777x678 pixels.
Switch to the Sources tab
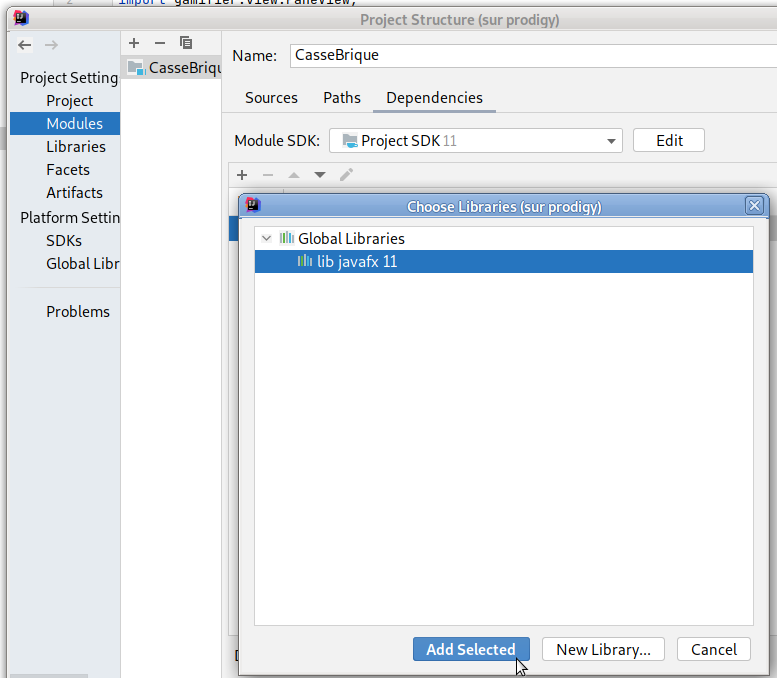click(271, 98)
